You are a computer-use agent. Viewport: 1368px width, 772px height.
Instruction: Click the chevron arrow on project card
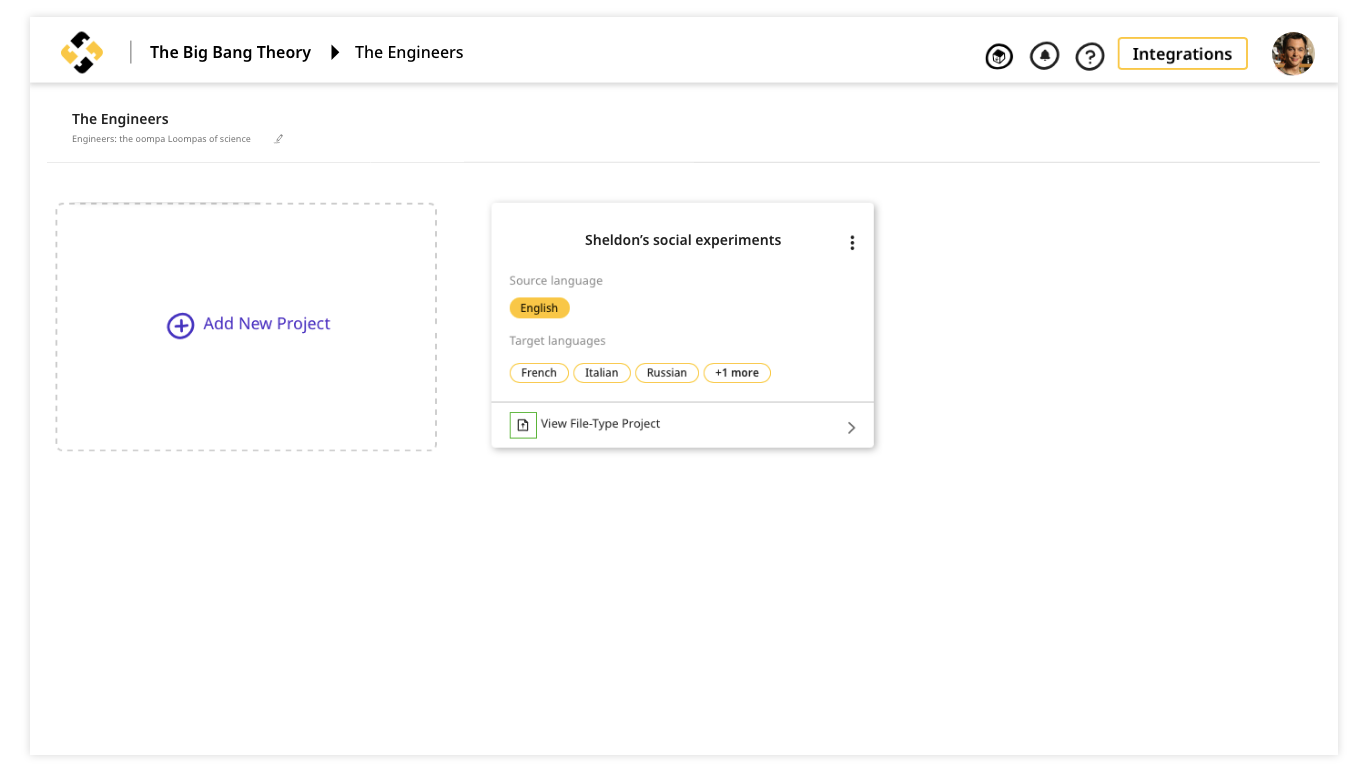point(852,427)
